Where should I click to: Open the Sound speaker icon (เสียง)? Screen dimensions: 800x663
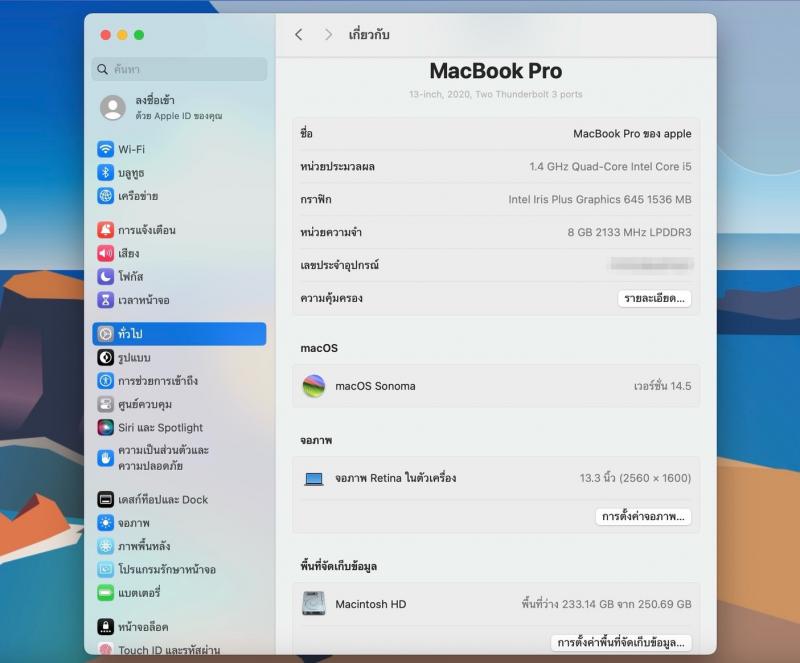click(x=106, y=253)
